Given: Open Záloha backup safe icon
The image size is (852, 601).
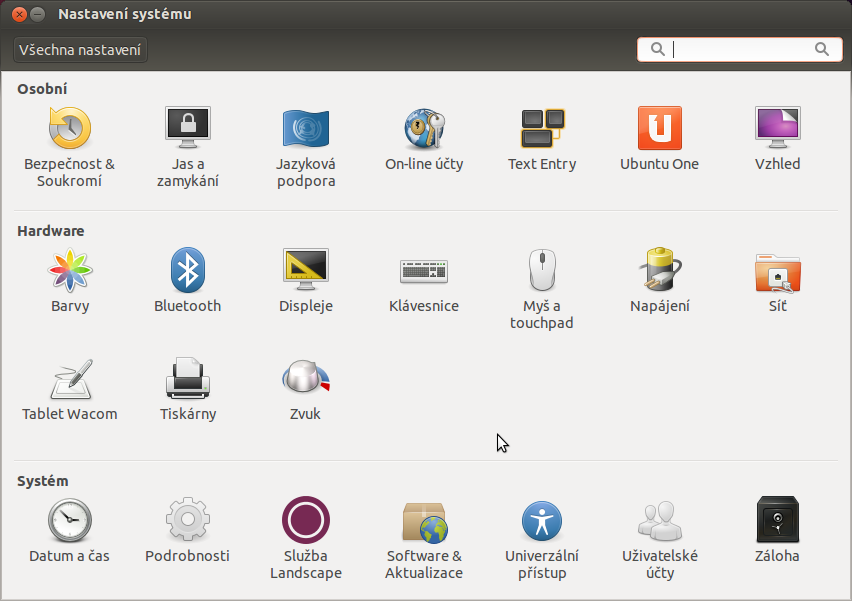Looking at the screenshot, I should 778,519.
